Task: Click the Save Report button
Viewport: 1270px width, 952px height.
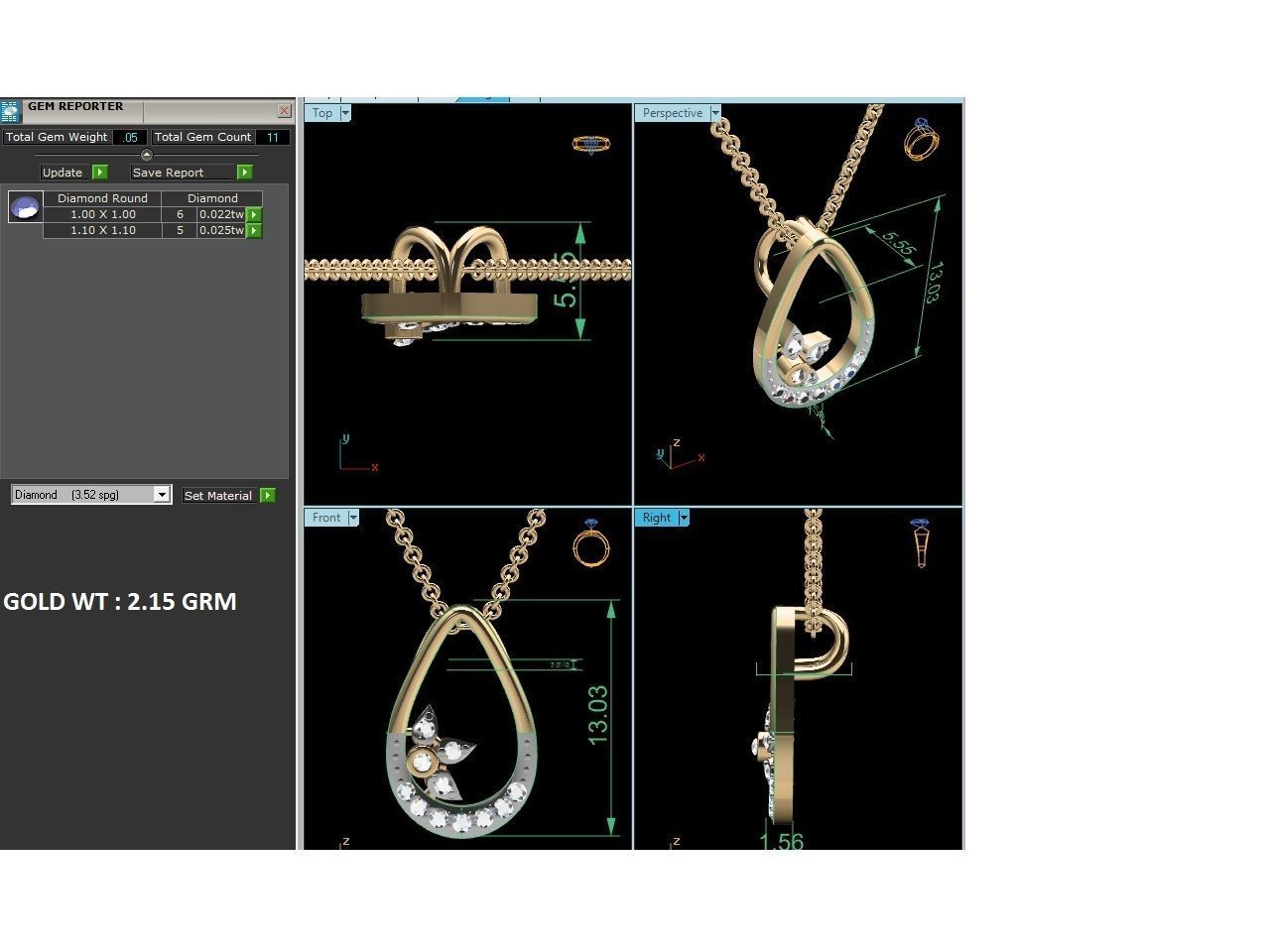Action: pos(183,173)
